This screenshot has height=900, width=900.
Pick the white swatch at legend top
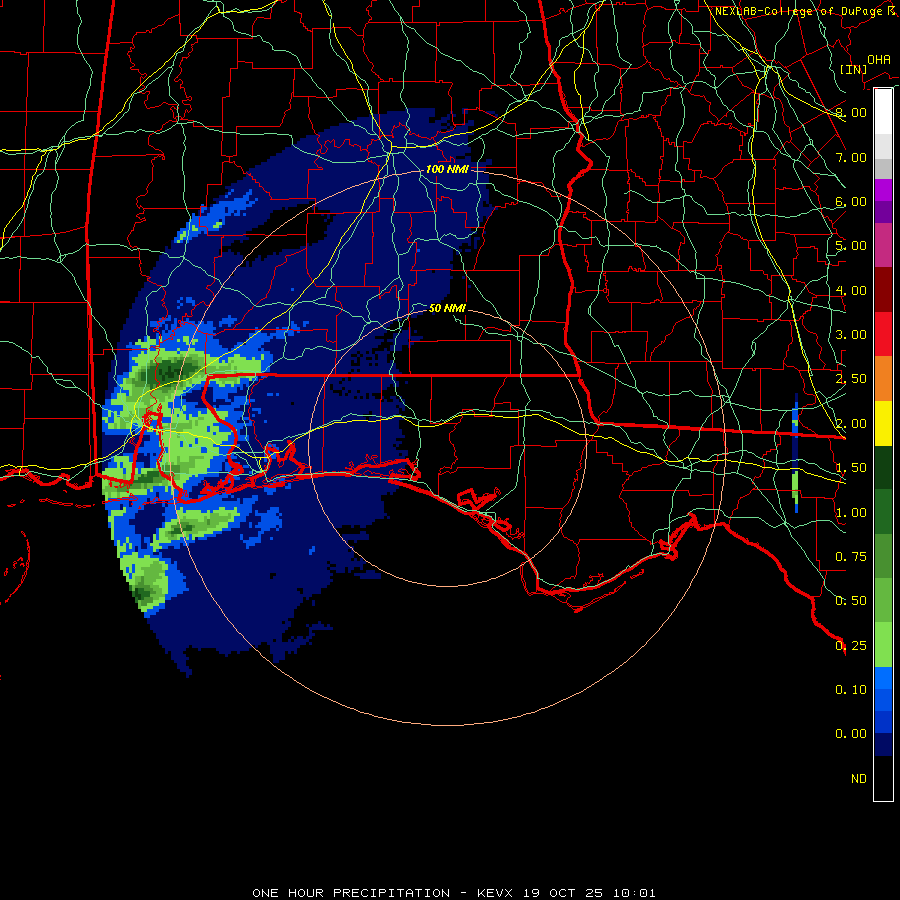click(883, 111)
